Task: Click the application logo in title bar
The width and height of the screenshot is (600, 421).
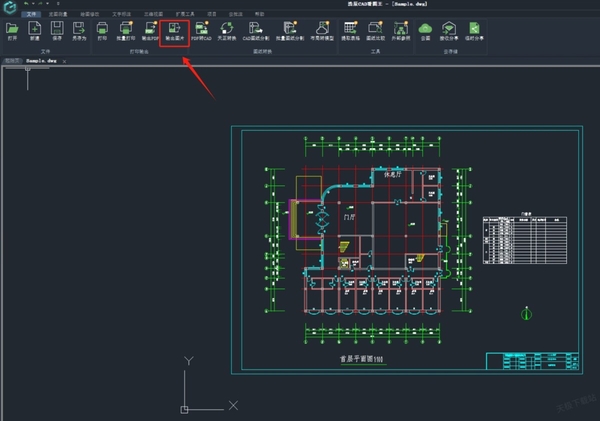Action: tap(8, 6)
